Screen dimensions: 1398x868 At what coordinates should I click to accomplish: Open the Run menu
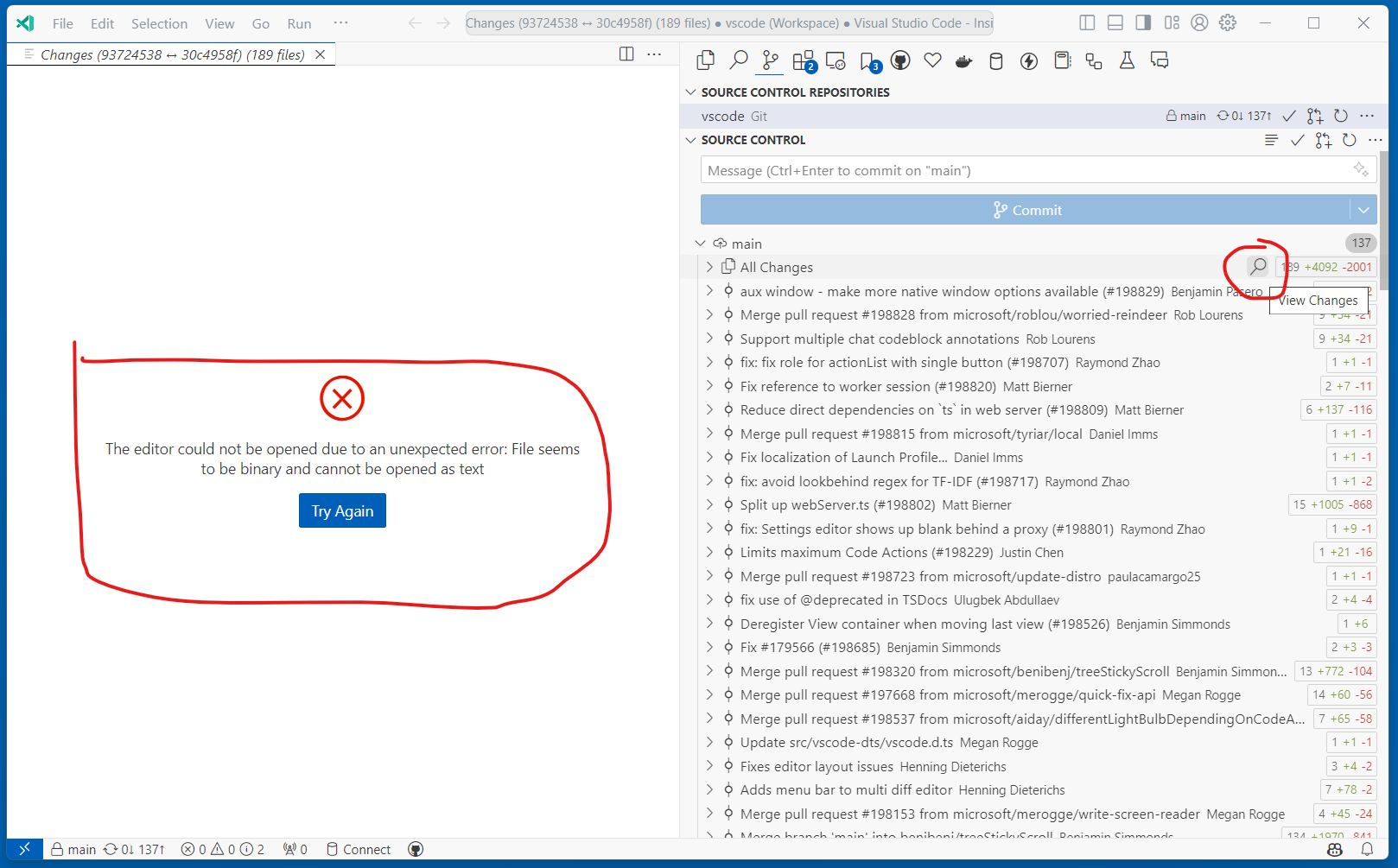(299, 23)
